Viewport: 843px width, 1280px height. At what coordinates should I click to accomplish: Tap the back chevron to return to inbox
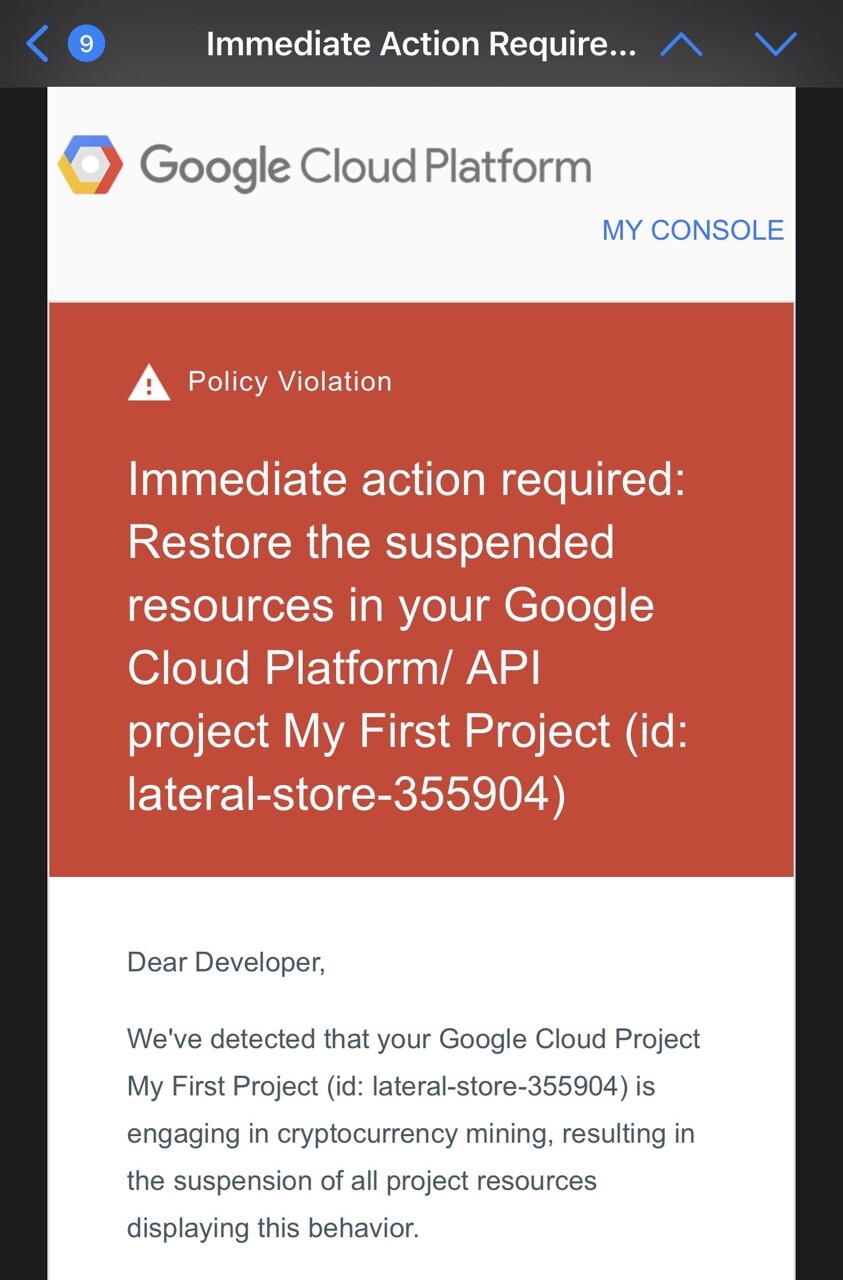click(37, 44)
